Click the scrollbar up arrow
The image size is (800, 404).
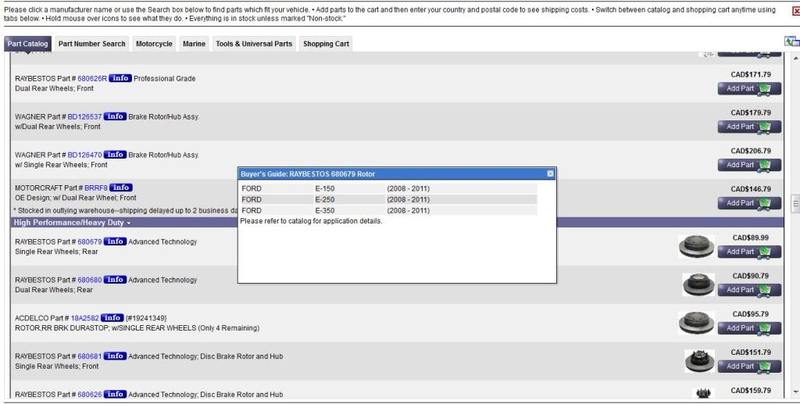796,60
